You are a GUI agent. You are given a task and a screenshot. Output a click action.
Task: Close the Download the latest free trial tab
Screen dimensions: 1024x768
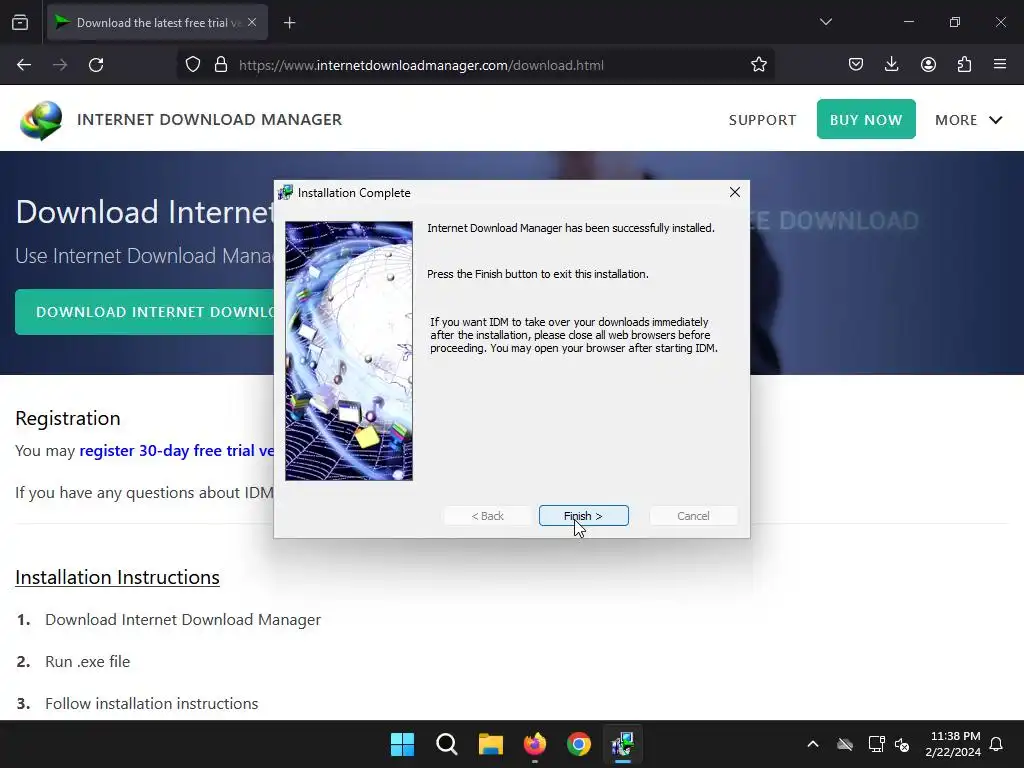[x=252, y=22]
